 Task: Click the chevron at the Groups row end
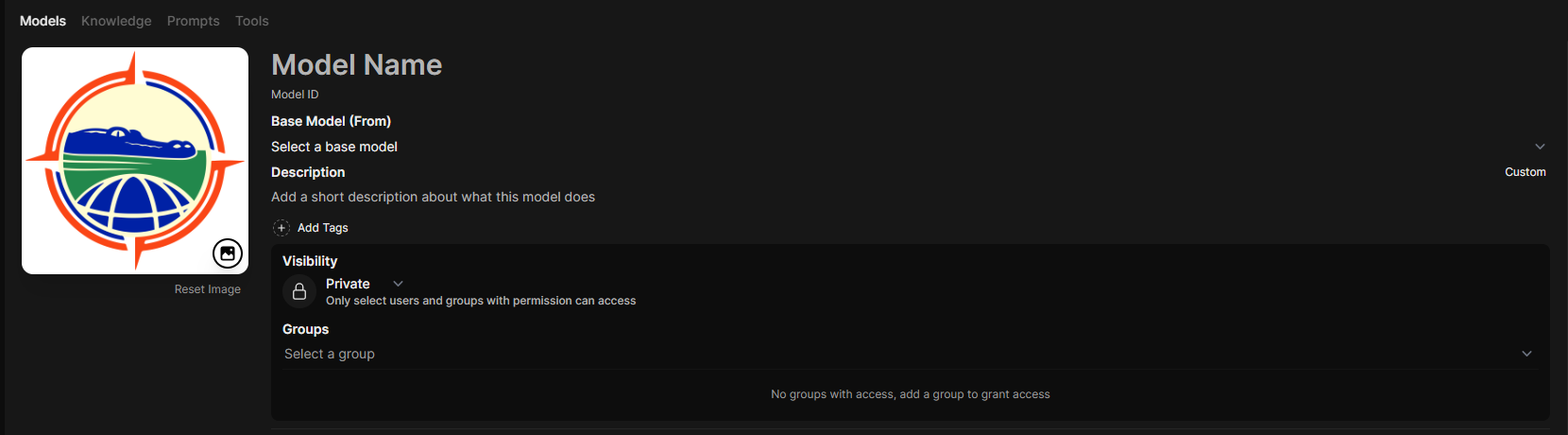pyautogui.click(x=1526, y=354)
